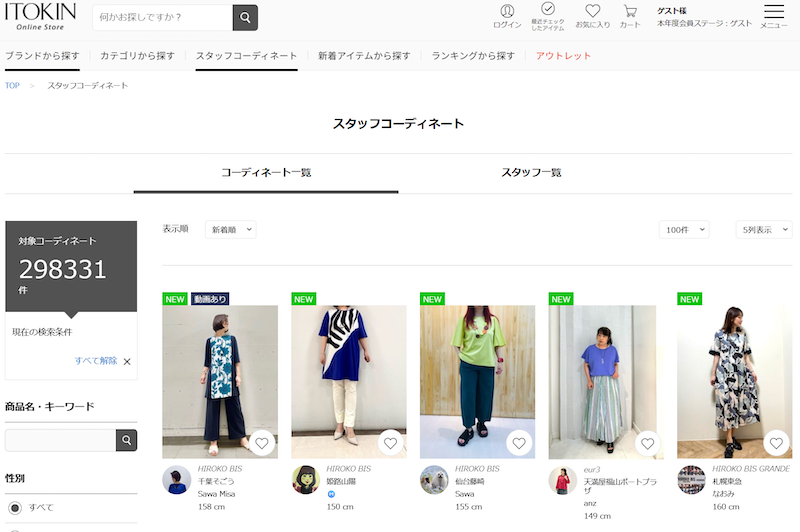This screenshot has width=800, height=532.
Task: Click the ITOKIN Online Store logo
Action: (x=40, y=16)
